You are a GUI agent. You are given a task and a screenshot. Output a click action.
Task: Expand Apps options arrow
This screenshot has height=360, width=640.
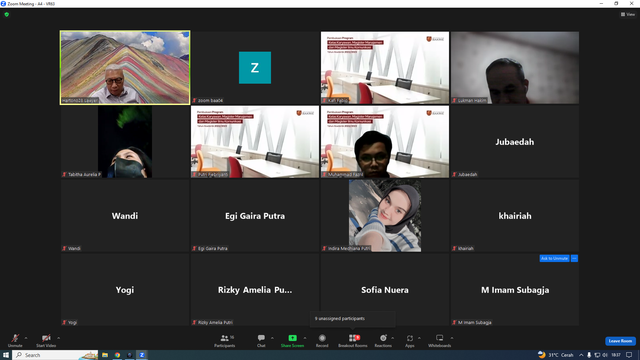419,338
